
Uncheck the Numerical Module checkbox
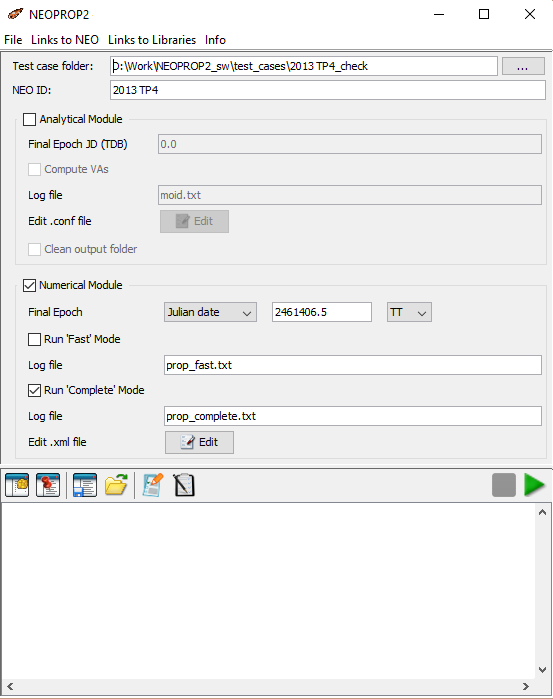[29, 285]
